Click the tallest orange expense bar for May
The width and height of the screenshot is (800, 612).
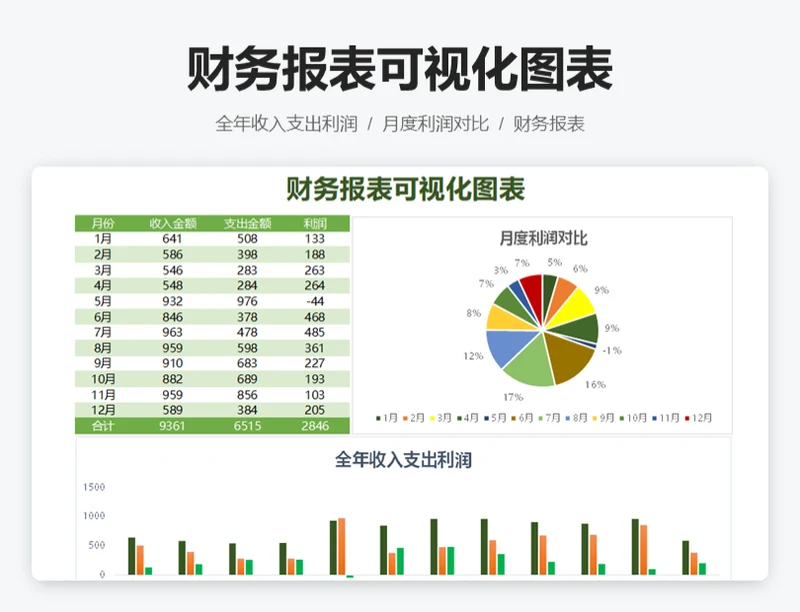341,547
